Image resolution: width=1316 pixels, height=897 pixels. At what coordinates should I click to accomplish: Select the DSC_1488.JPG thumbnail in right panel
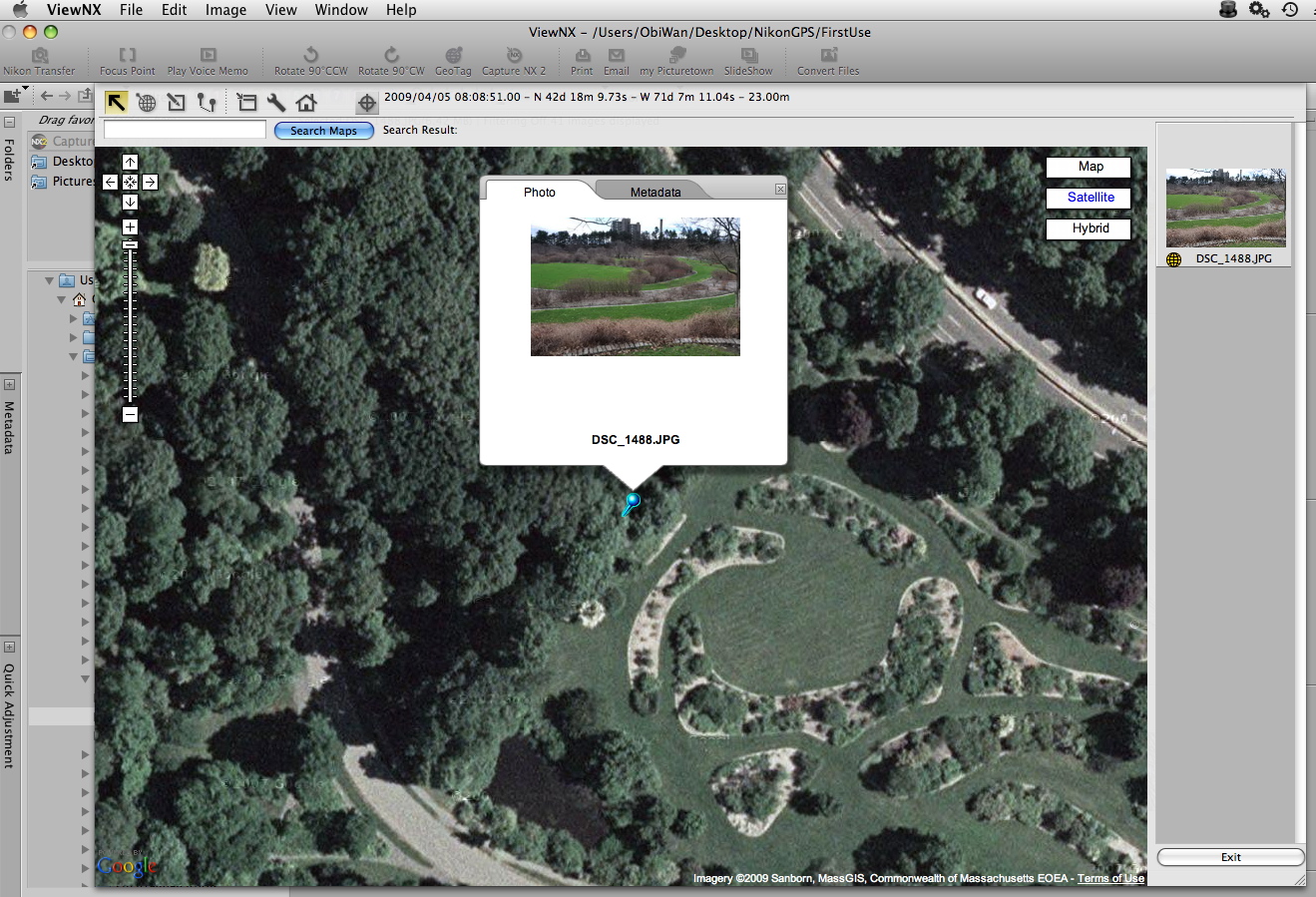pyautogui.click(x=1225, y=208)
